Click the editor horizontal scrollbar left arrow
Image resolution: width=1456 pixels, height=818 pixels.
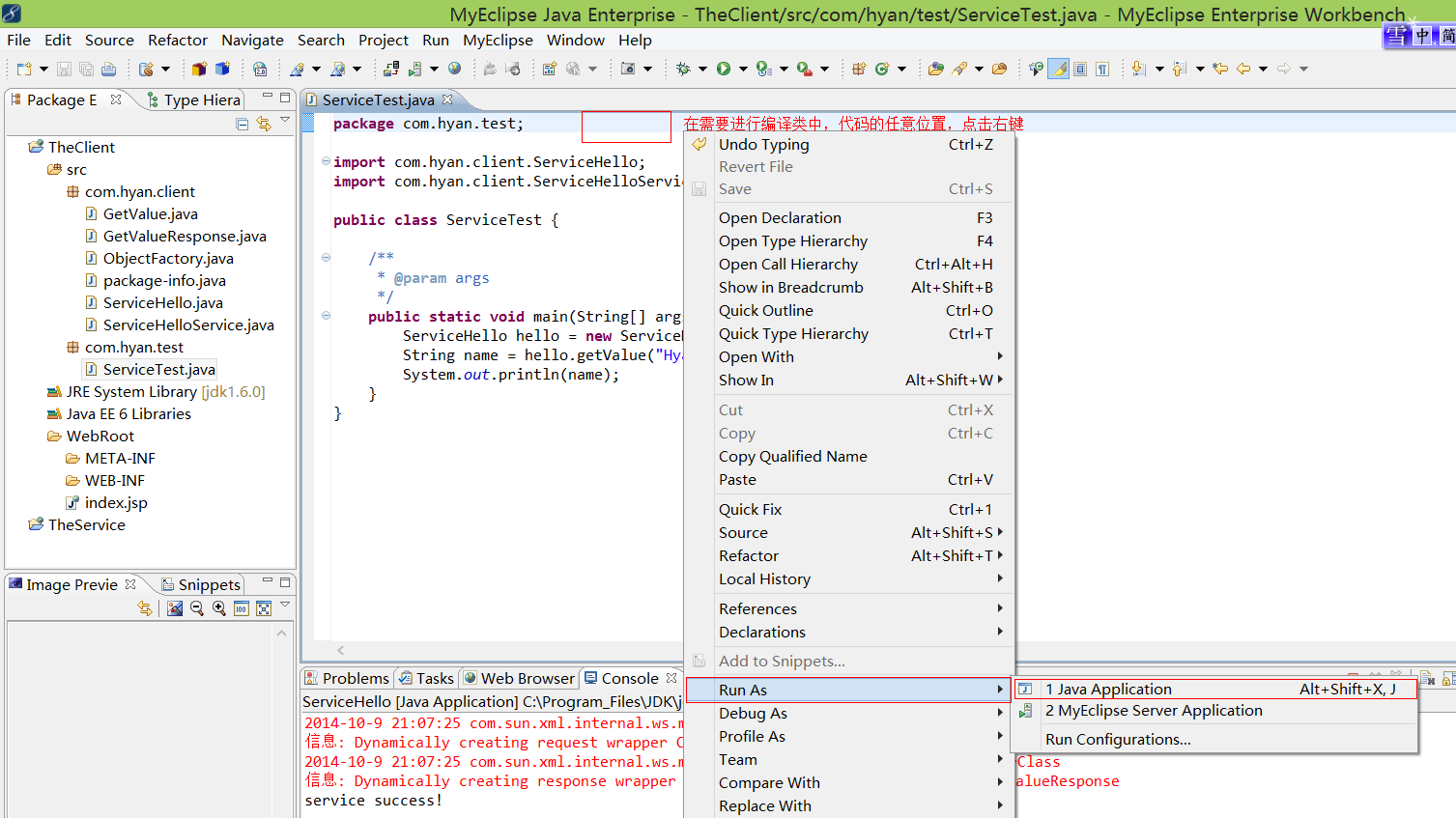coord(341,651)
